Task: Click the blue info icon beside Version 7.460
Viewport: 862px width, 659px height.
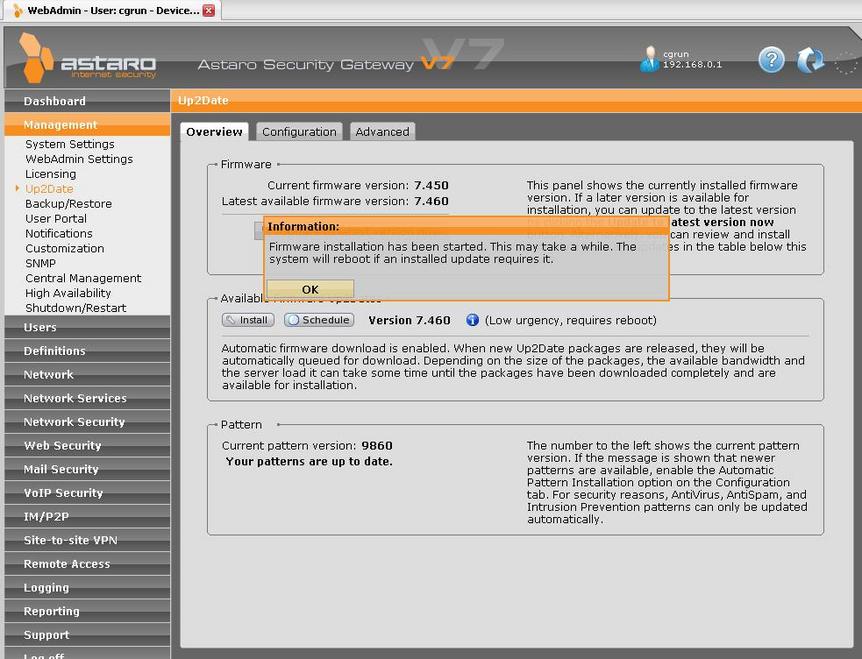Action: (472, 320)
